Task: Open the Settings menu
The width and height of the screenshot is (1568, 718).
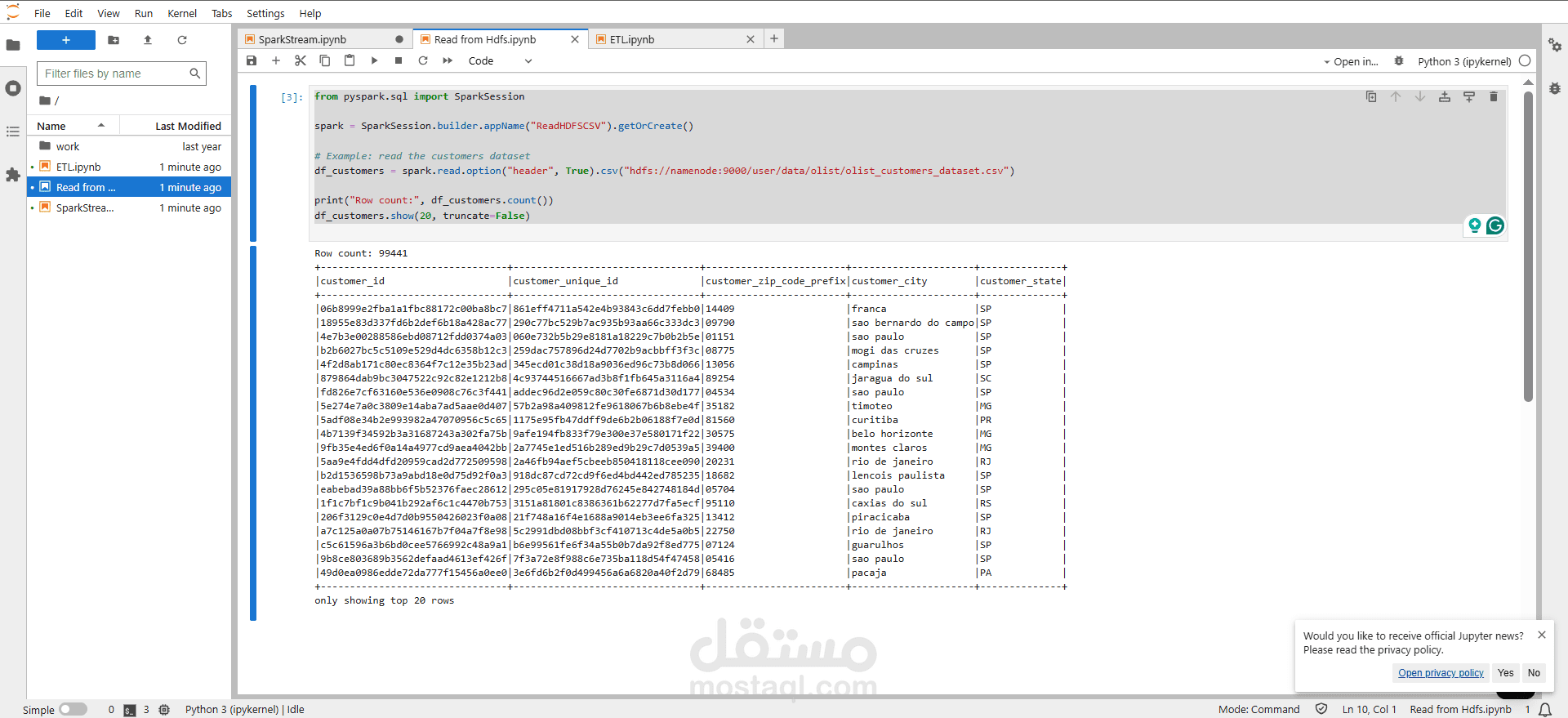Action: [265, 13]
